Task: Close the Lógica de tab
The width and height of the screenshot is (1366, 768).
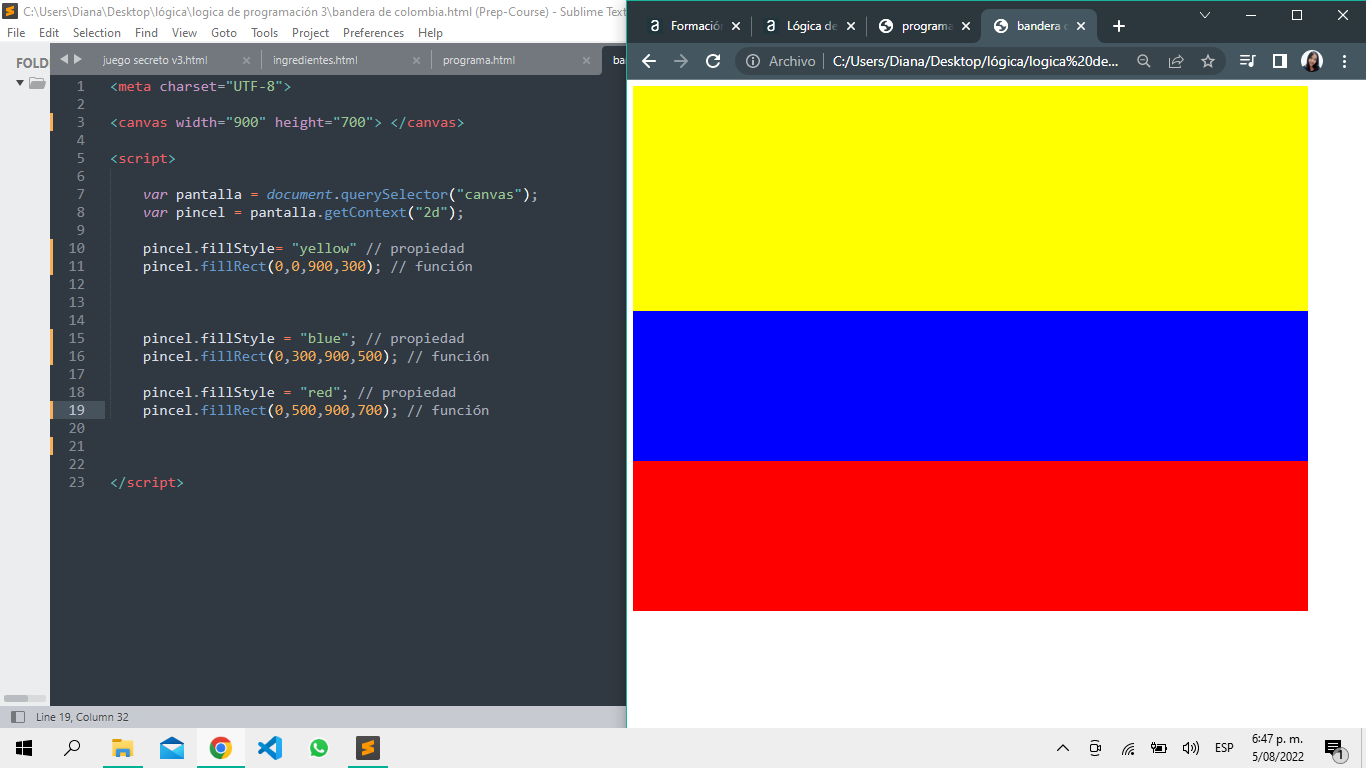Action: click(x=851, y=26)
